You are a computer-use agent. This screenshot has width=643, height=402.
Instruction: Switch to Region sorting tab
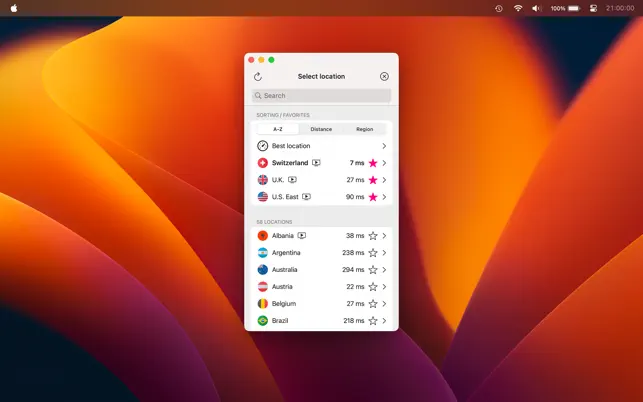click(365, 129)
